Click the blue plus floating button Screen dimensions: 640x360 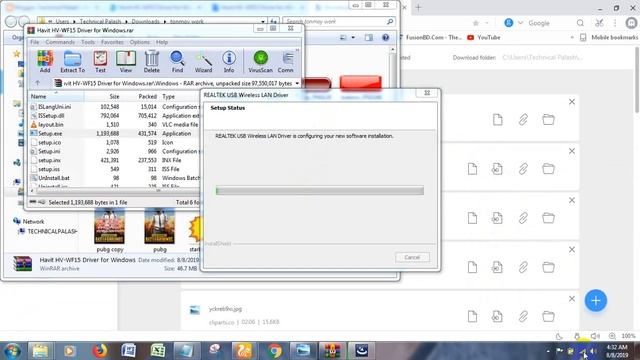[x=596, y=301]
